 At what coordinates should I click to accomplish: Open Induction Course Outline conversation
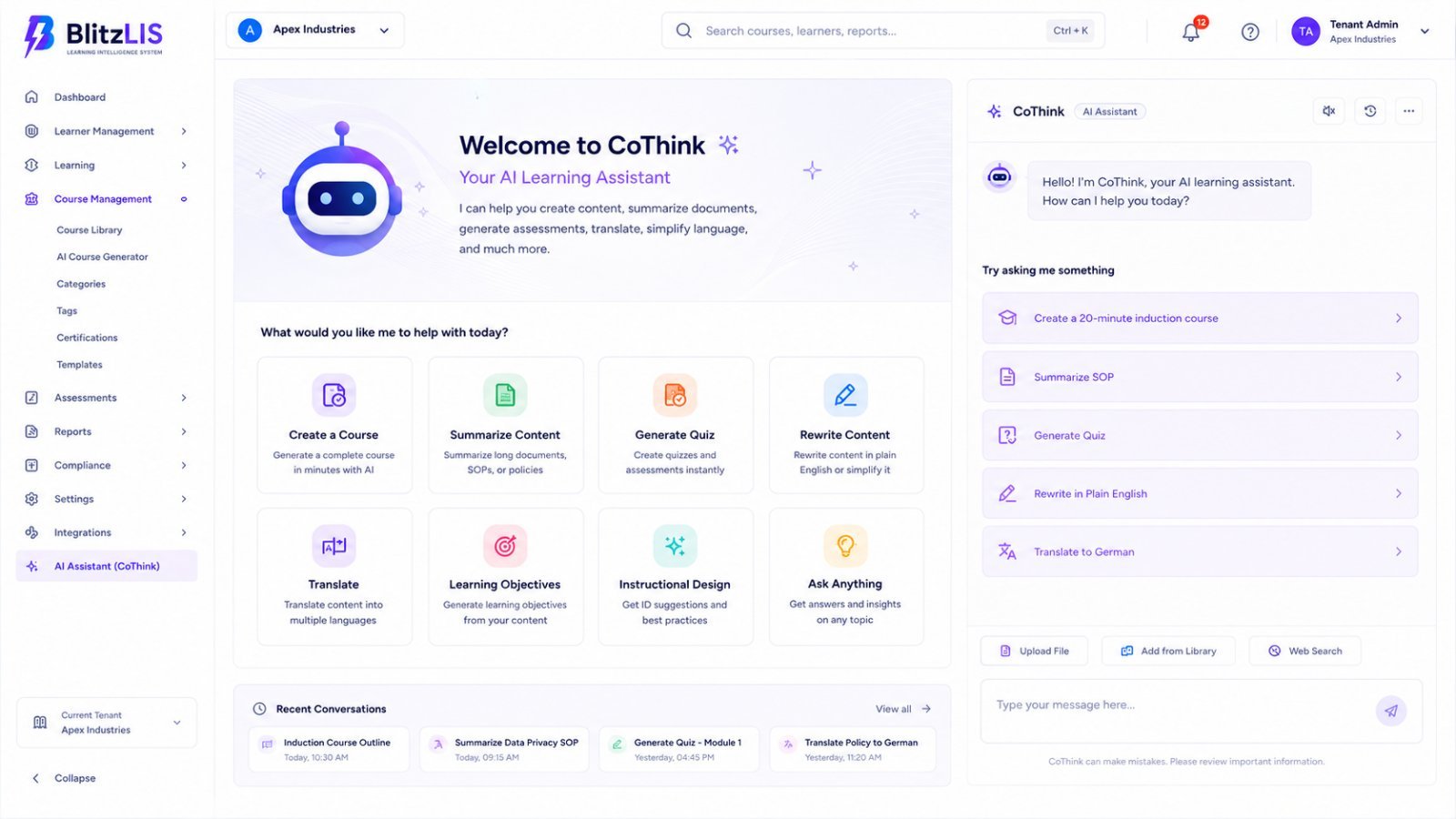point(329,749)
